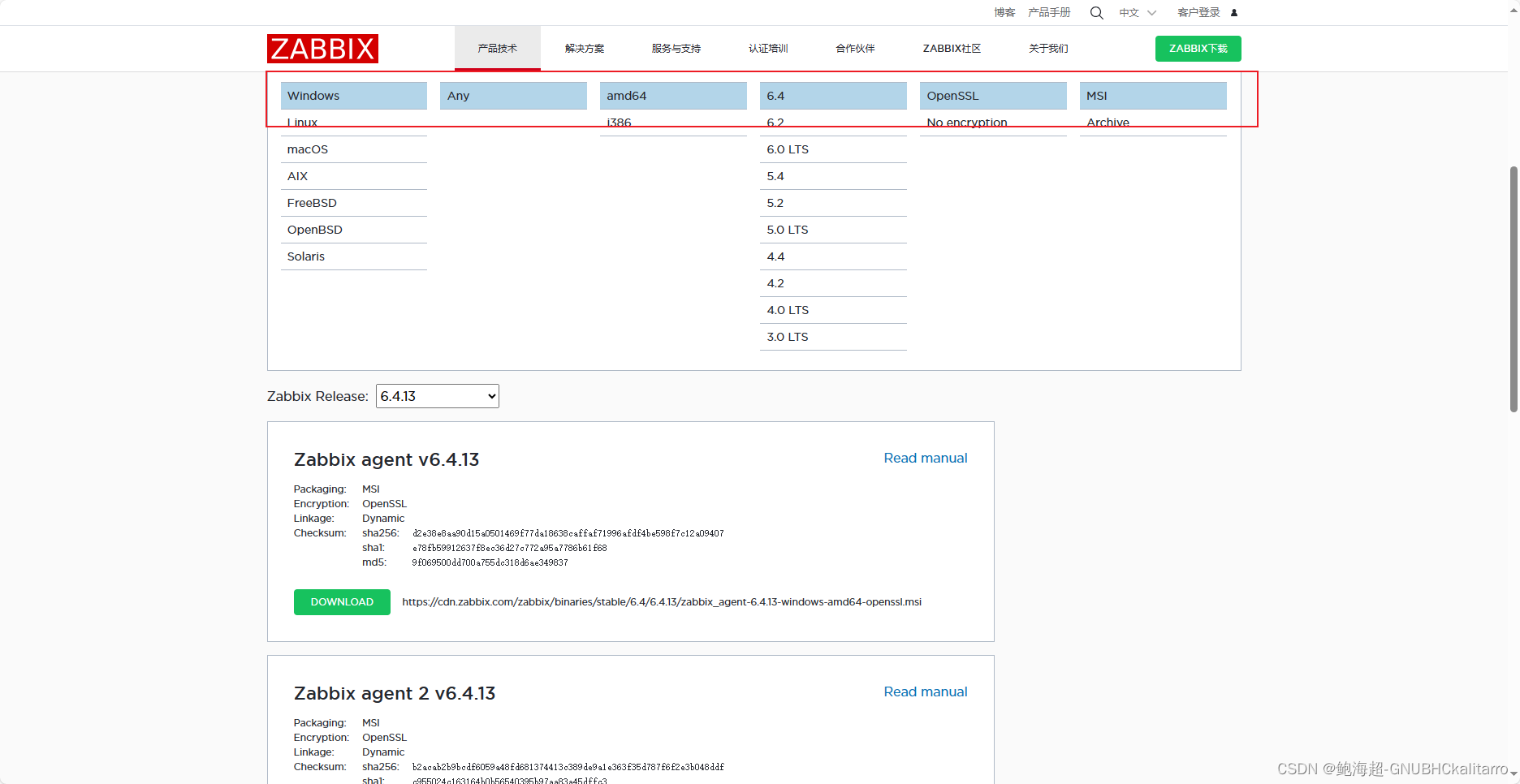This screenshot has width=1520, height=784.
Task: Open Read manual for Zabbix agent v6.4.13
Action: (926, 459)
